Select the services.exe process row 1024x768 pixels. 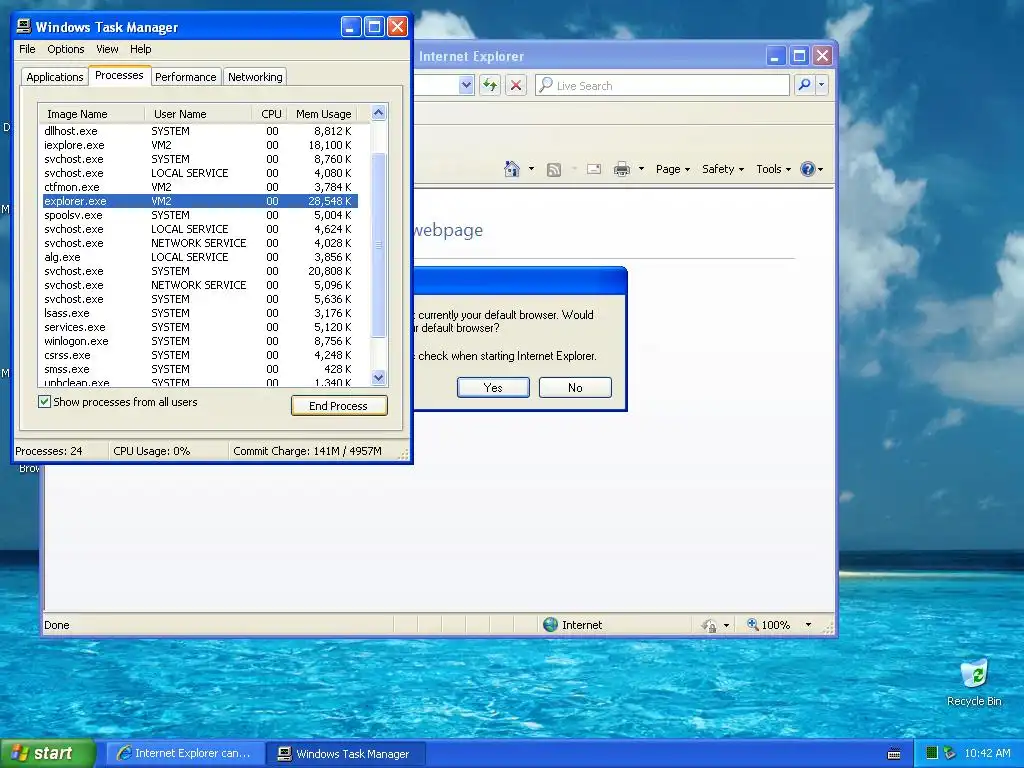(x=200, y=327)
